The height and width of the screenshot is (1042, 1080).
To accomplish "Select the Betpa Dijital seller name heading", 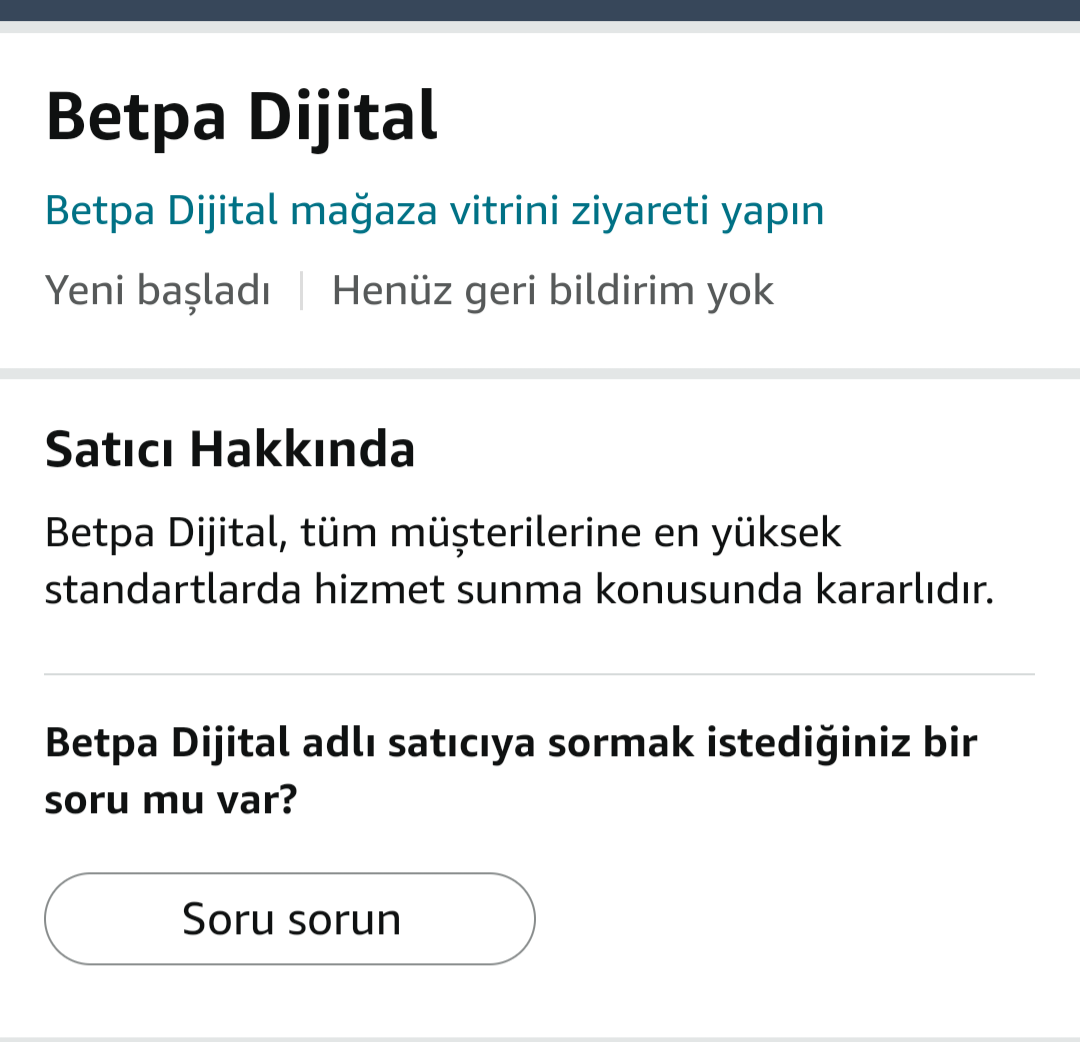I will (241, 117).
